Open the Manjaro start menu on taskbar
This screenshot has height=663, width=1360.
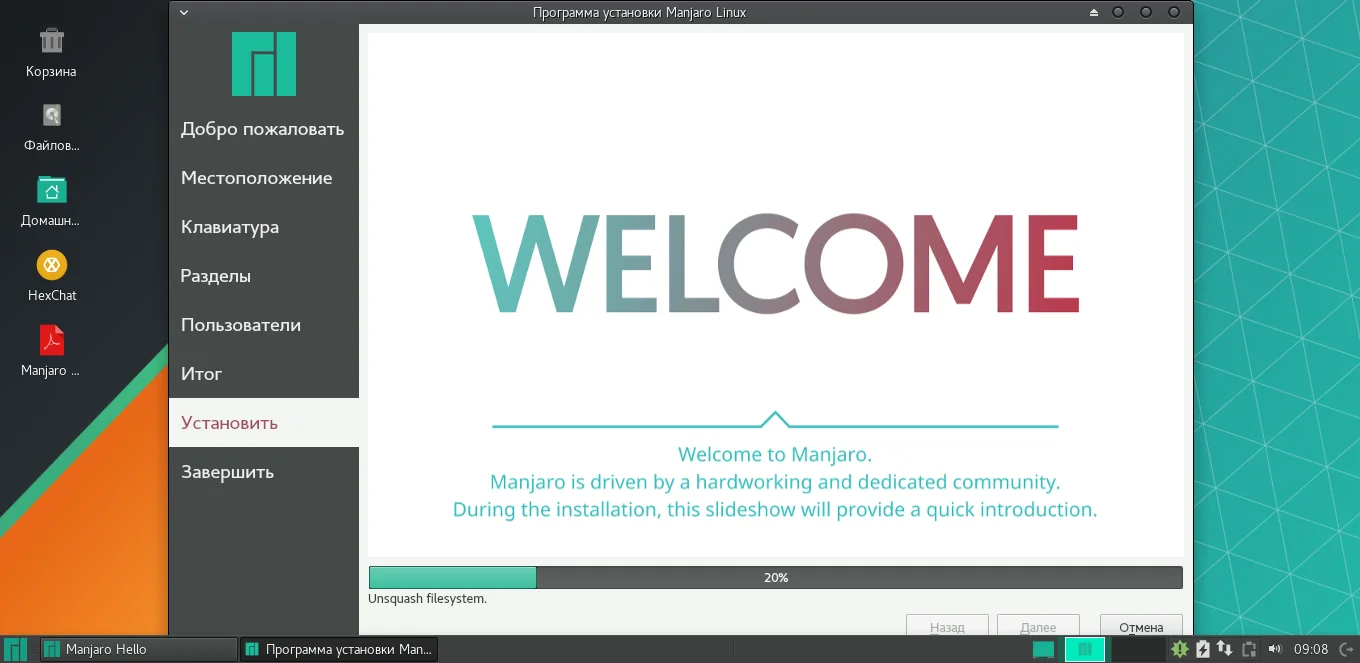(x=17, y=649)
